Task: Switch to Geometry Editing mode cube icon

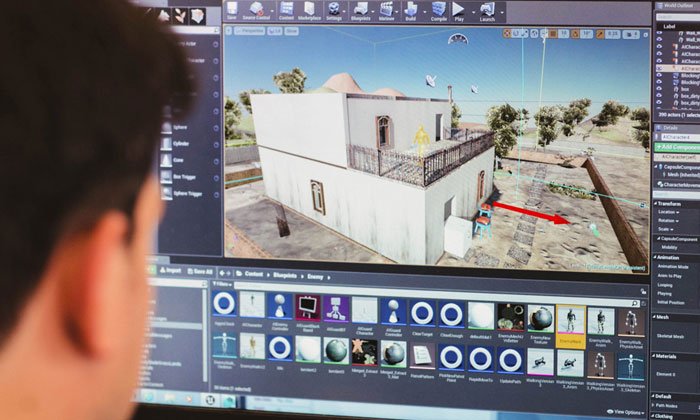Action: pos(197,16)
